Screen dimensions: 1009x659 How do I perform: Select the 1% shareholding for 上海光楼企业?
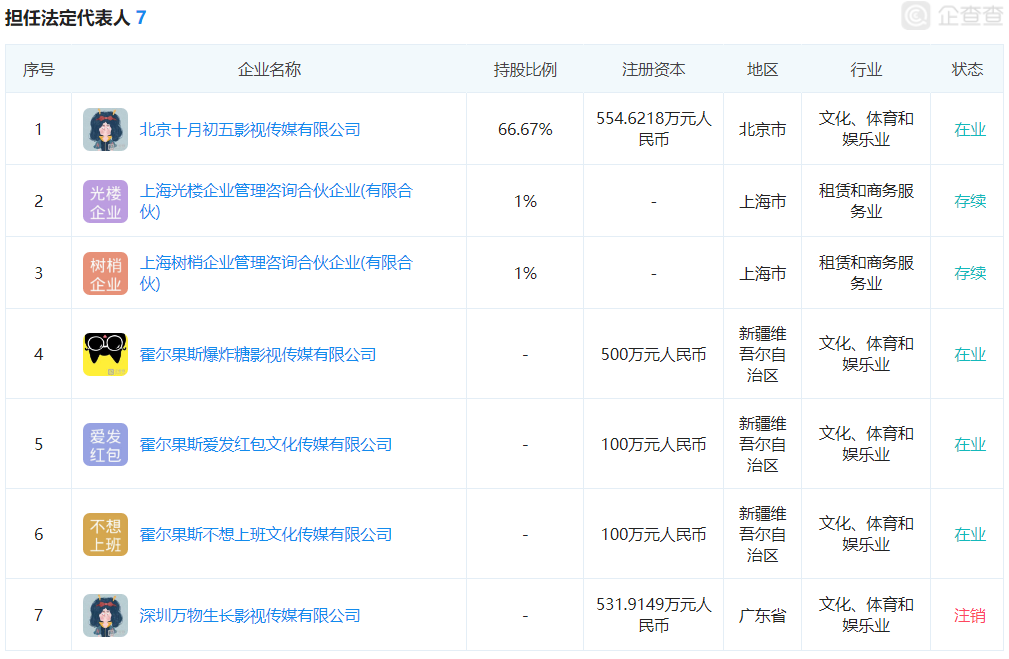525,201
